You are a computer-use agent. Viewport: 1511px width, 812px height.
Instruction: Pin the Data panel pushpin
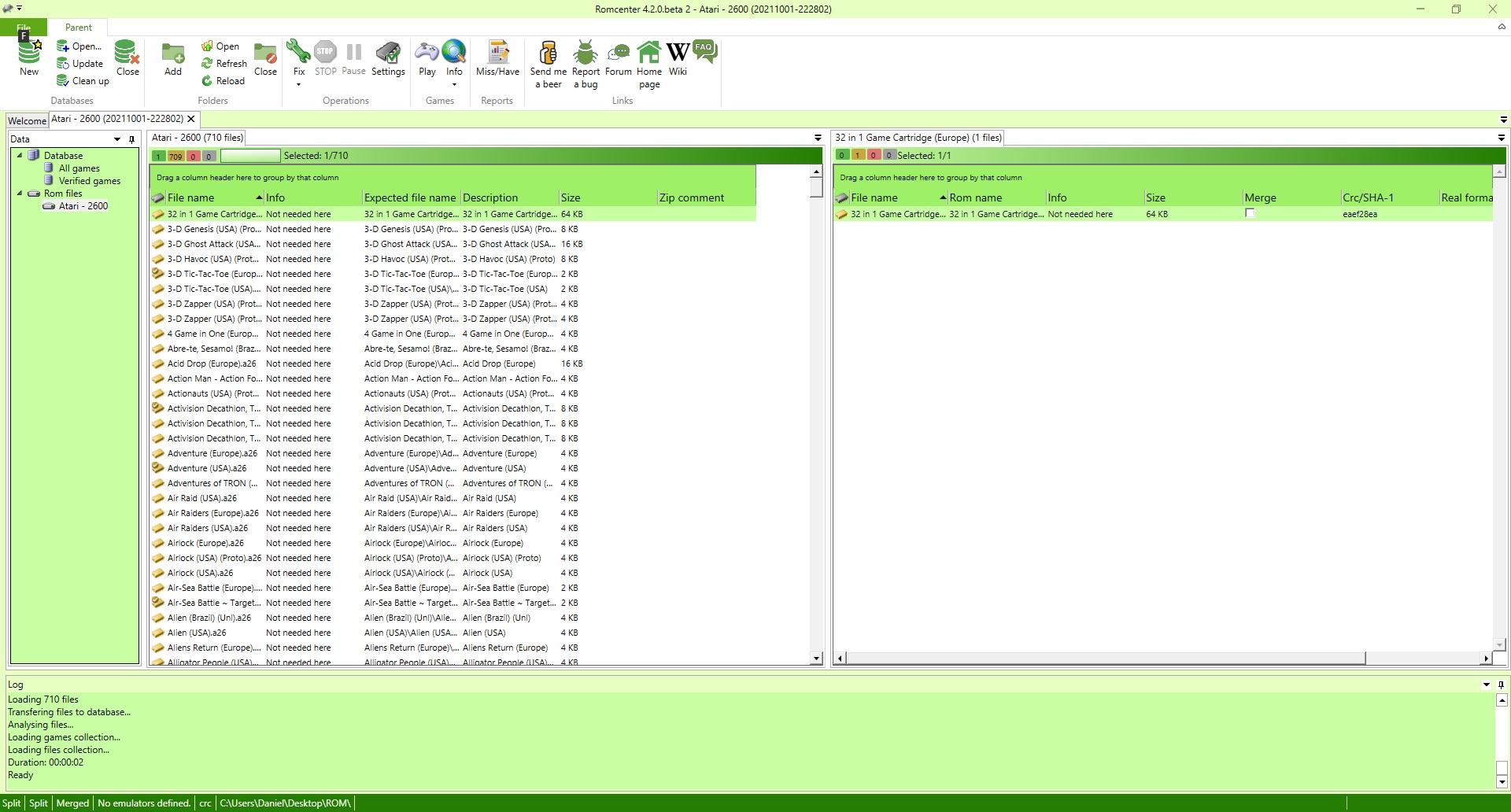[x=131, y=139]
